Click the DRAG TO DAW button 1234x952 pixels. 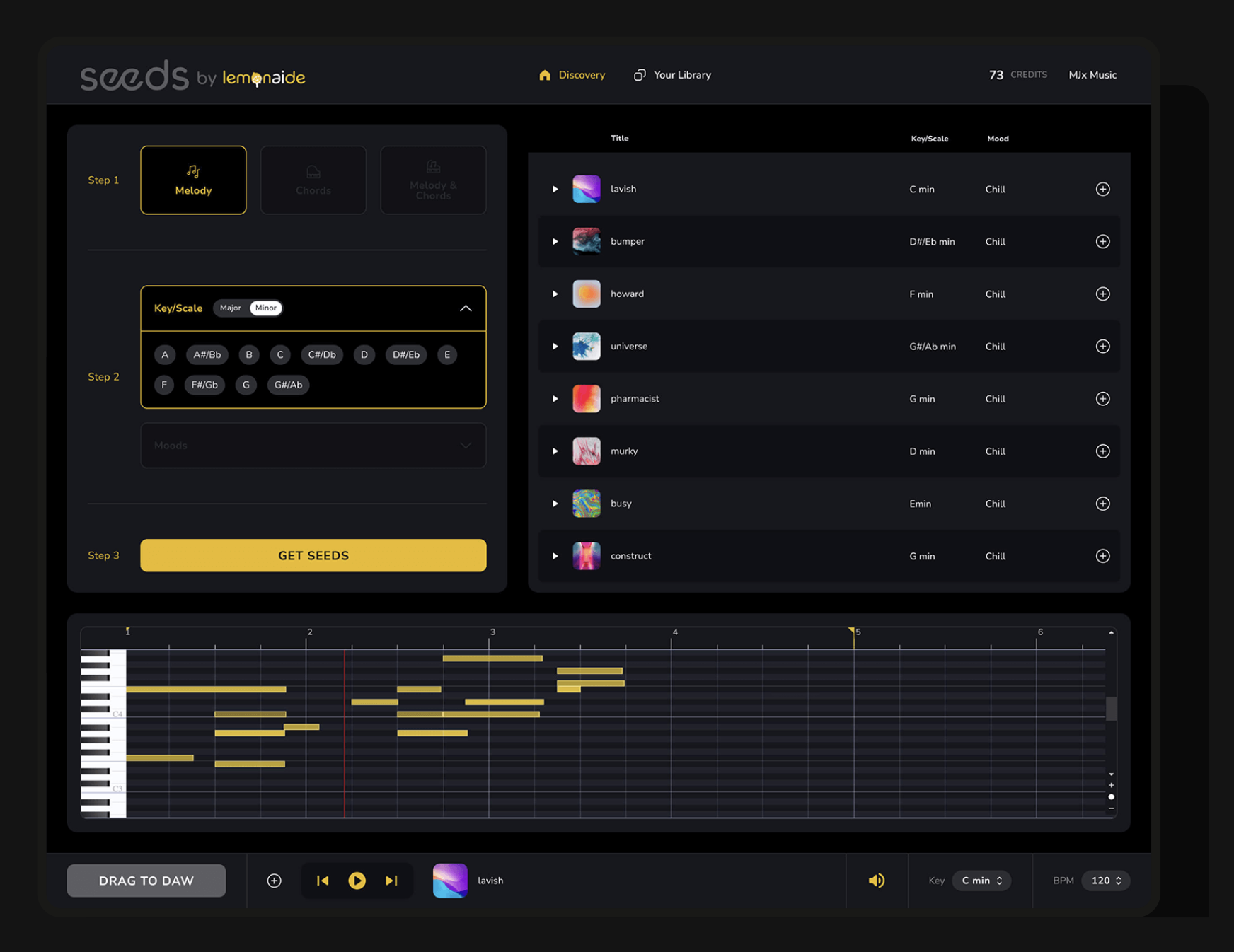[146, 881]
